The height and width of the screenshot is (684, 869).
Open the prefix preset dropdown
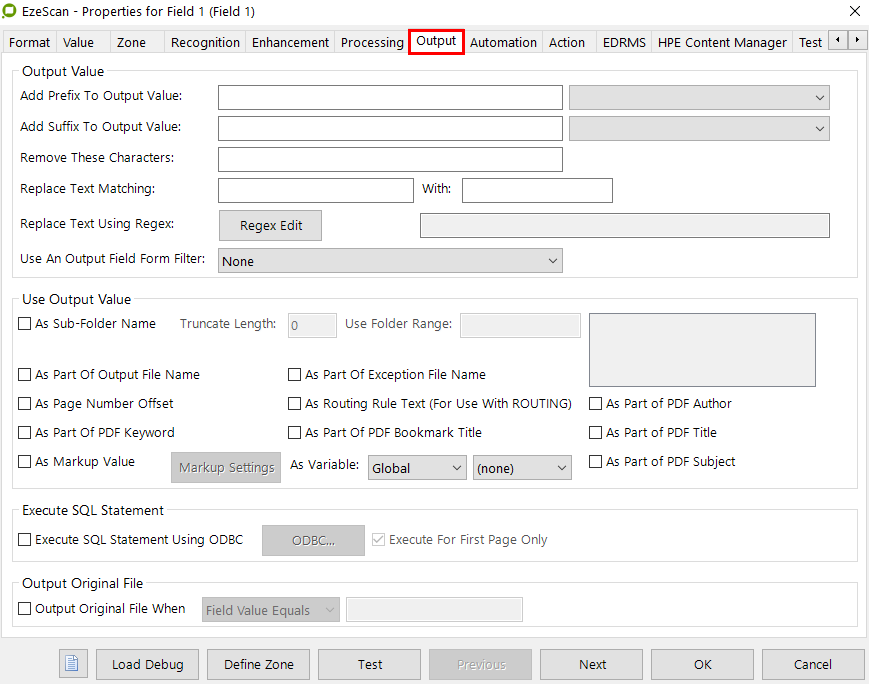click(699, 97)
